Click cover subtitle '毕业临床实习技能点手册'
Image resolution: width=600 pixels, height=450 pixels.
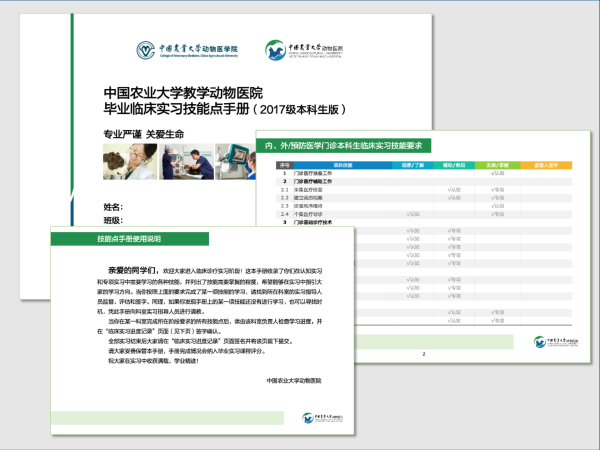pyautogui.click(x=176, y=109)
